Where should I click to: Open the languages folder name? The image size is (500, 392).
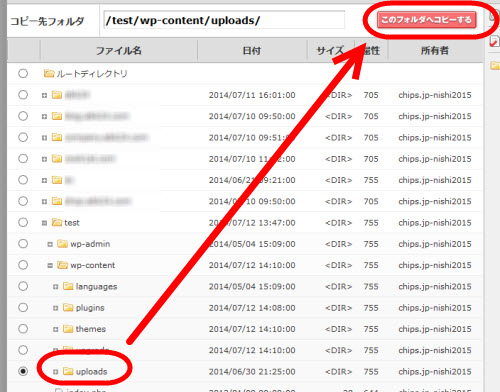click(x=96, y=287)
